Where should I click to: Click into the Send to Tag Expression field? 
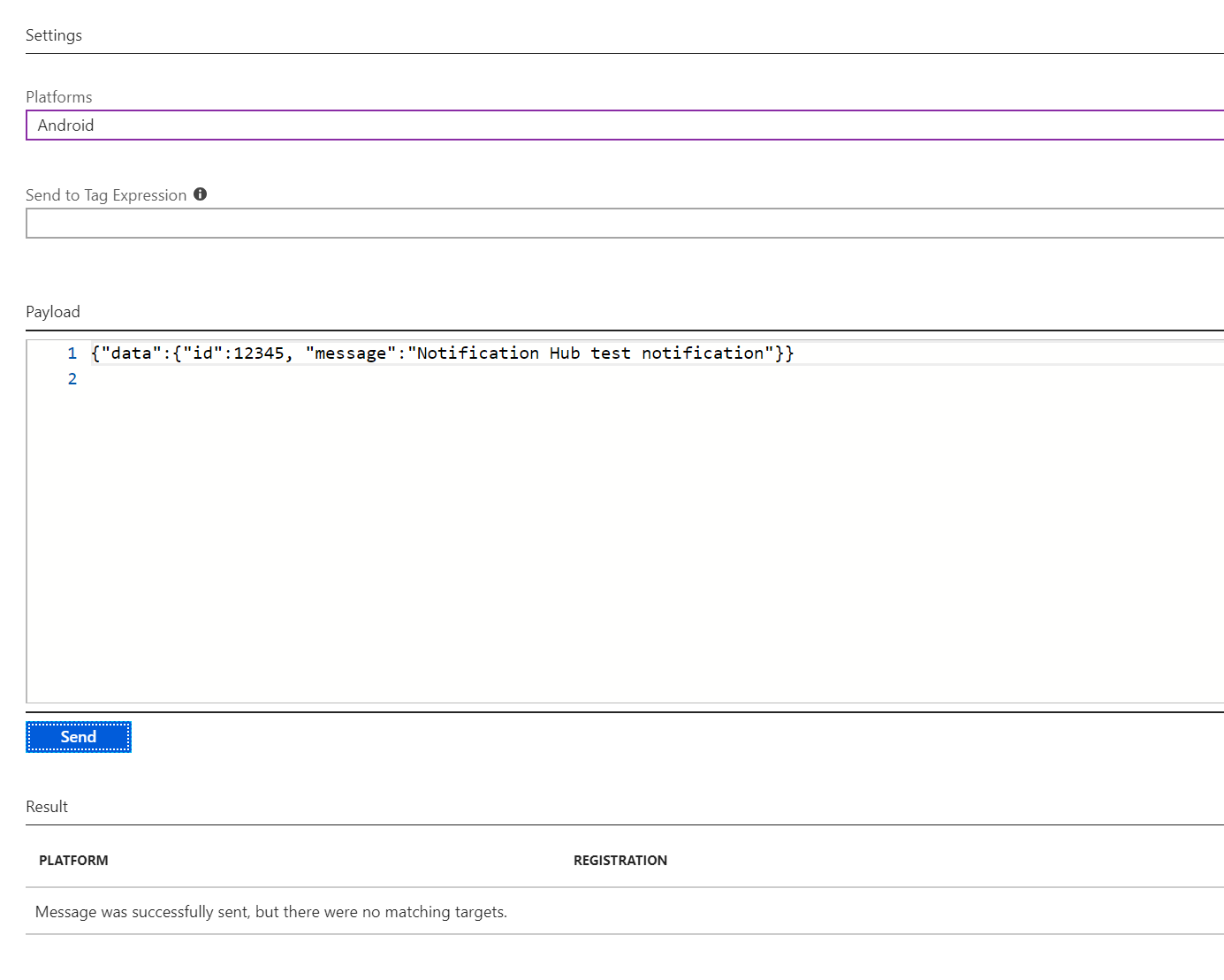[x=619, y=223]
